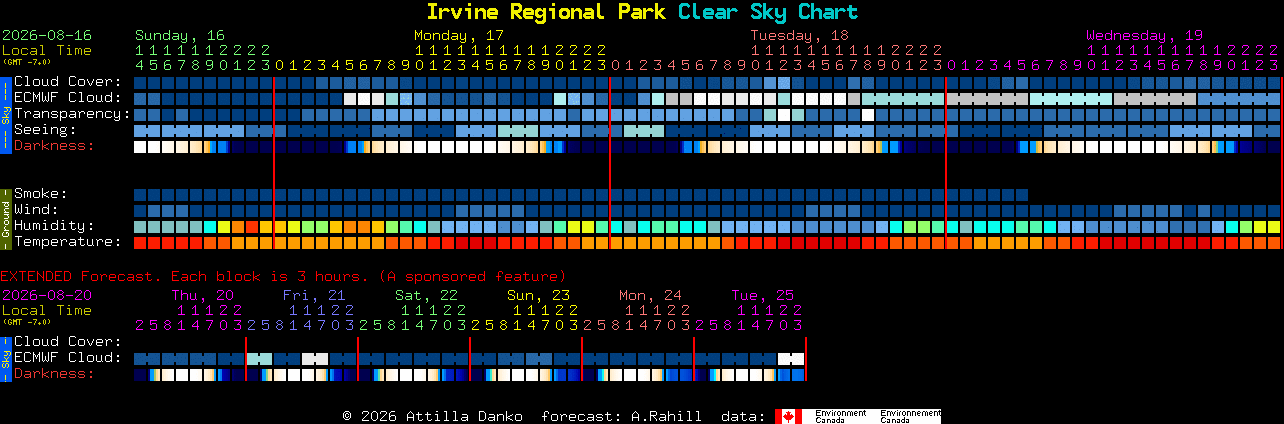Click the forecast: A.Rahill credit text
Image resolution: width=1284 pixels, height=424 pixels.
(621, 416)
